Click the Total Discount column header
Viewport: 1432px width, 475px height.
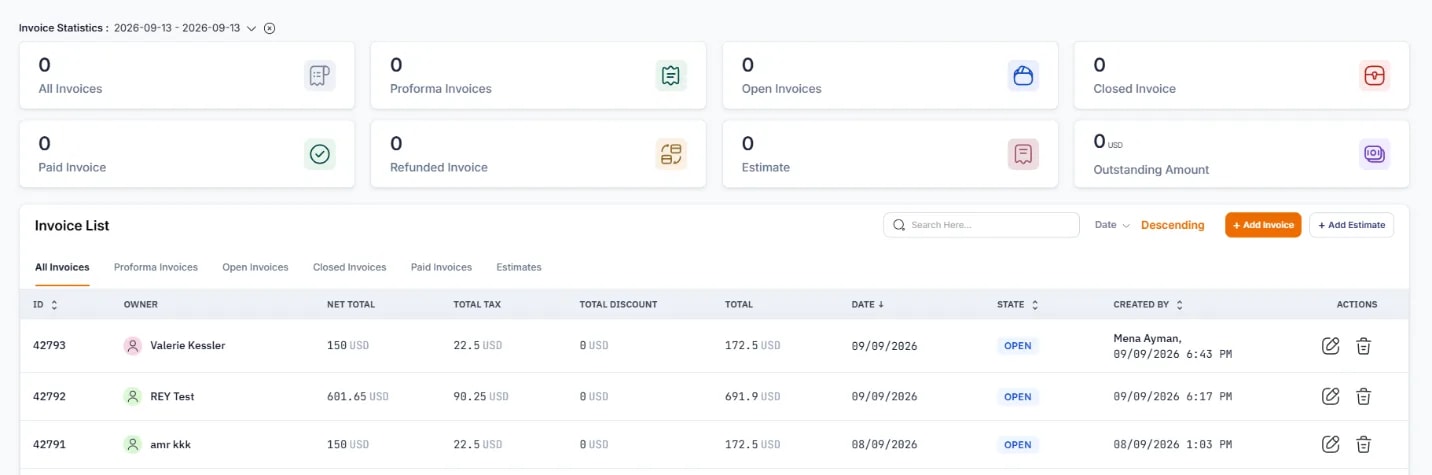click(x=618, y=304)
